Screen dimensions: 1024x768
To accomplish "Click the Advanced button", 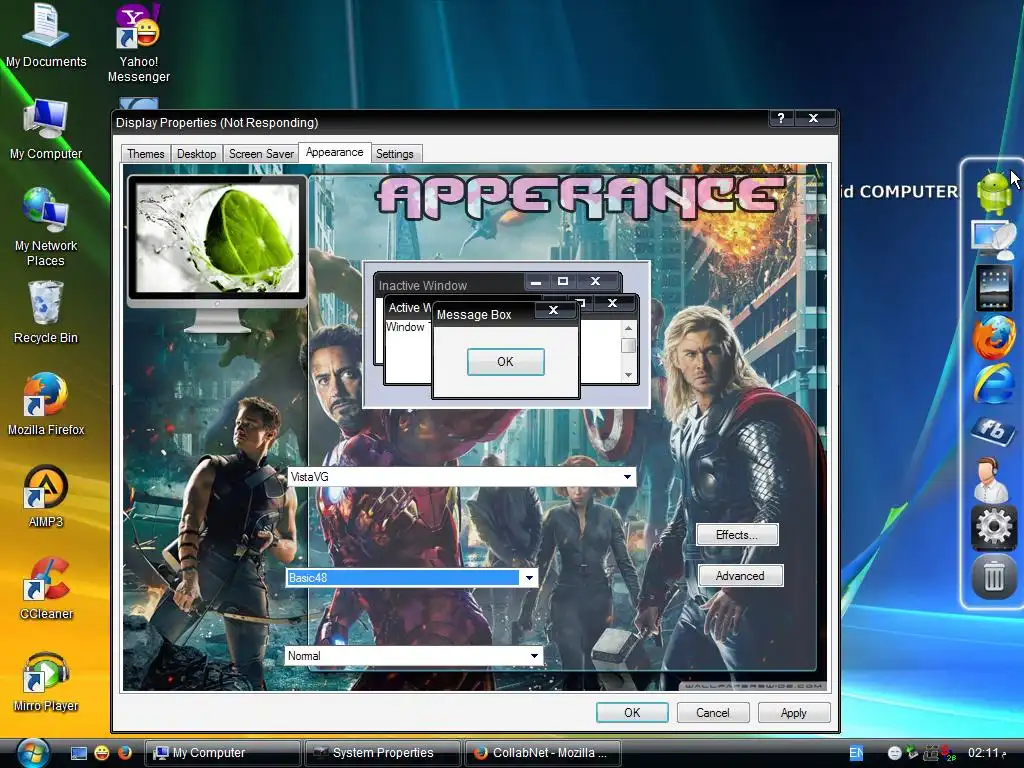I will [x=740, y=576].
